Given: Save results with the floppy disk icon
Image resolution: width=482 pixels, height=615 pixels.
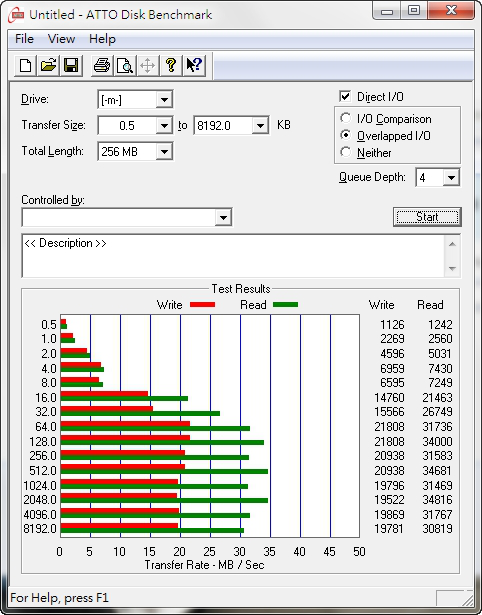Looking at the screenshot, I should tap(71, 65).
